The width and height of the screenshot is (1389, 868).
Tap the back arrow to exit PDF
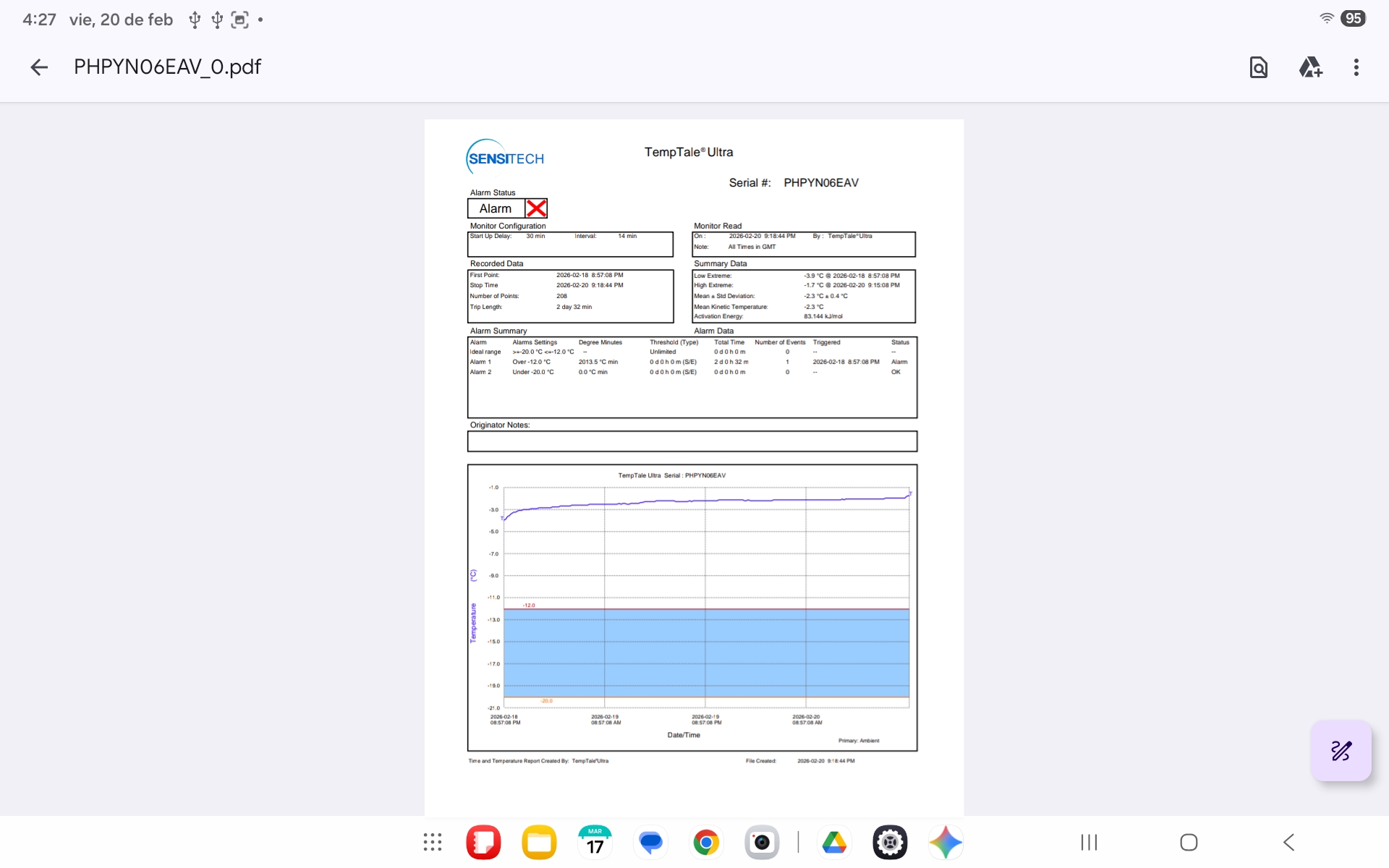coord(39,67)
